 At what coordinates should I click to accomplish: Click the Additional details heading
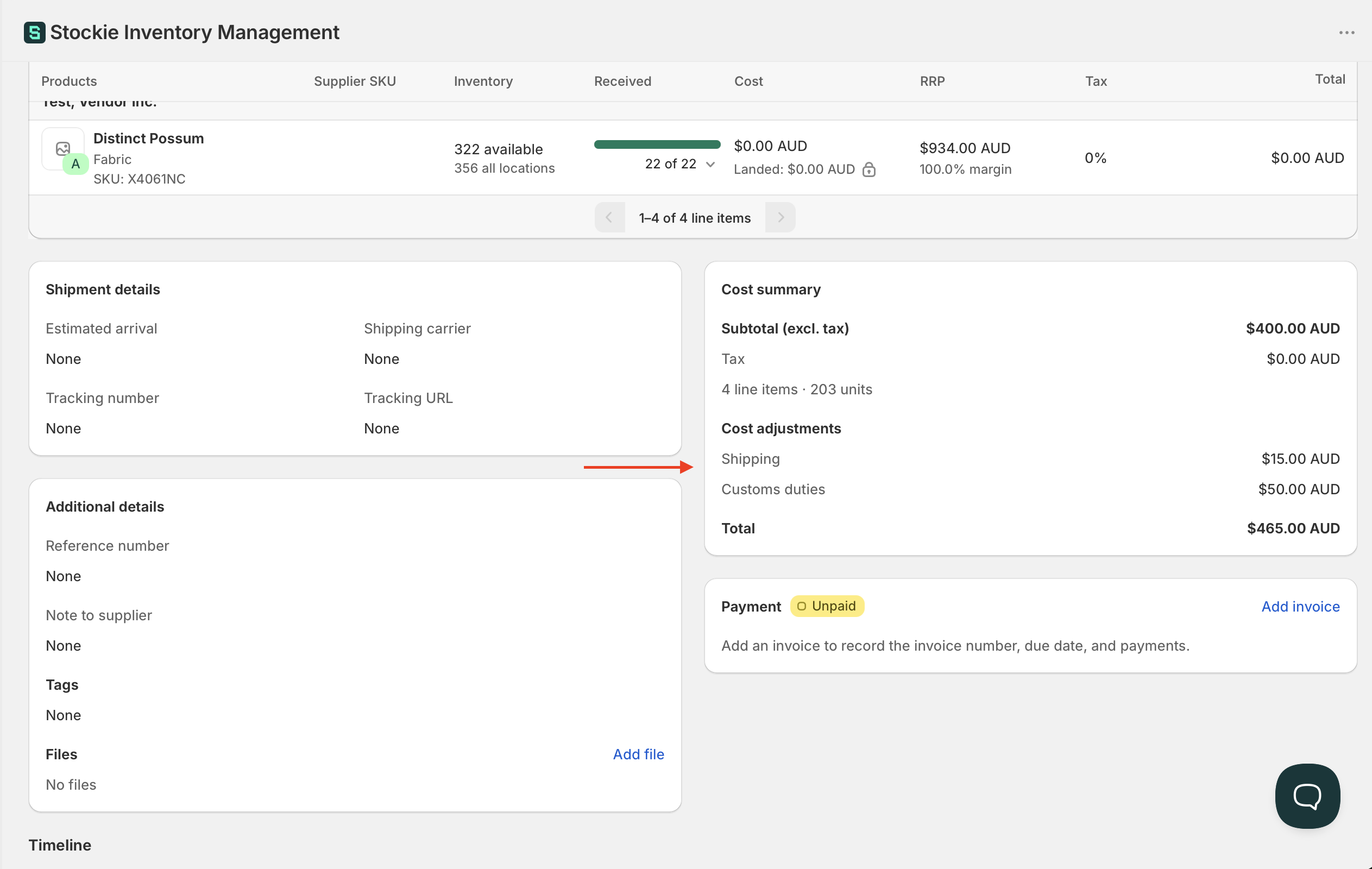click(x=105, y=507)
